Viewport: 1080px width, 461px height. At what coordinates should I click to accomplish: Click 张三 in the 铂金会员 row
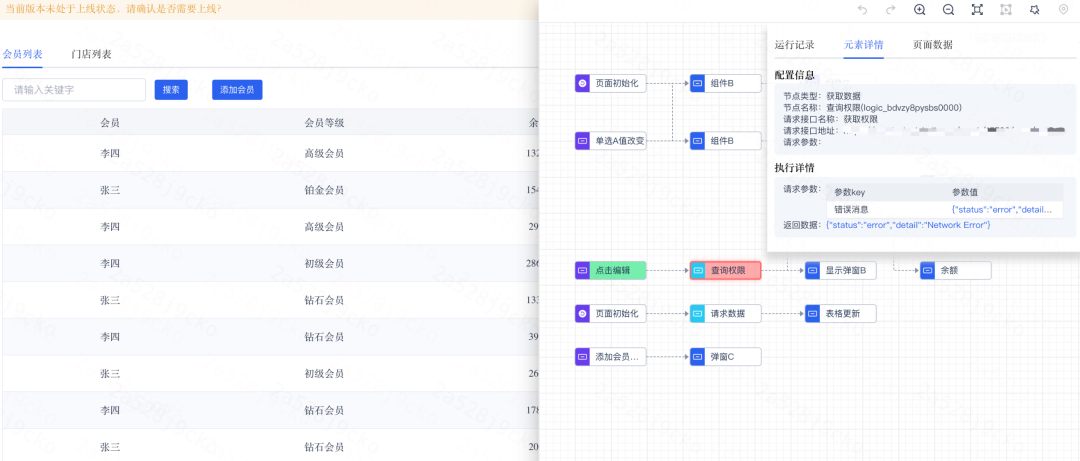click(x=110, y=189)
